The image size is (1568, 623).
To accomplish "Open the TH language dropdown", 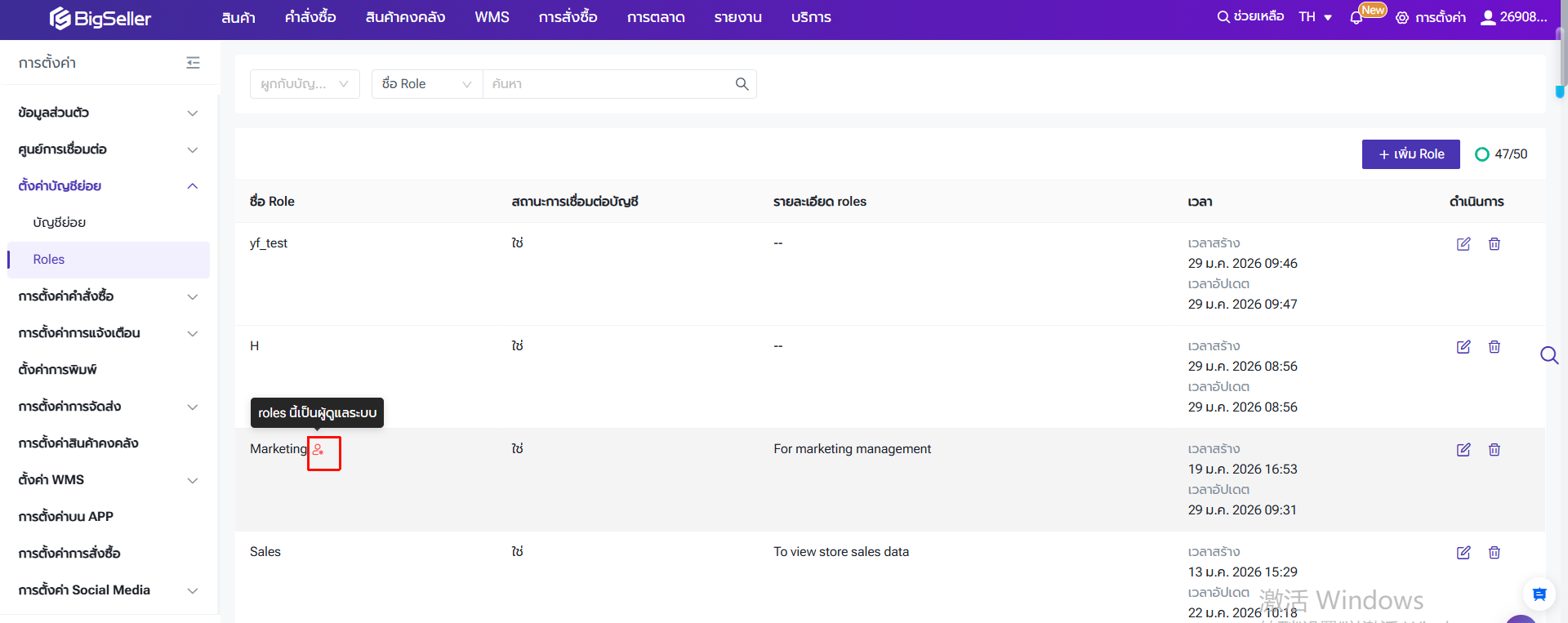I will click(1315, 17).
